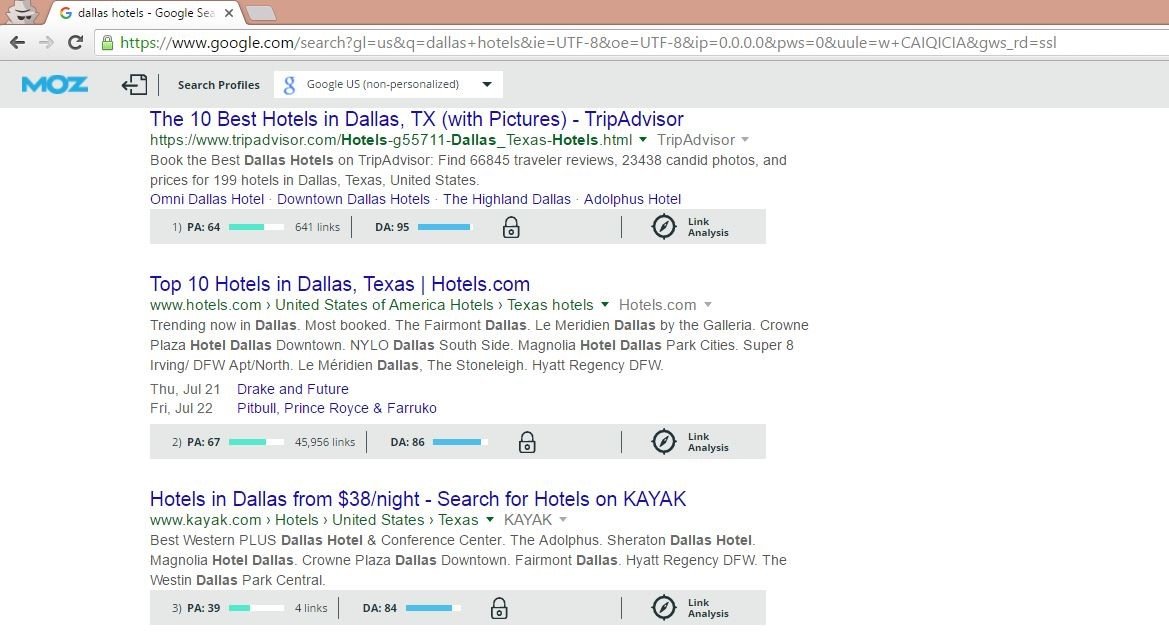This screenshot has width=1169, height=641.
Task: Click the 'PA: 39' label
Action: click(x=204, y=608)
